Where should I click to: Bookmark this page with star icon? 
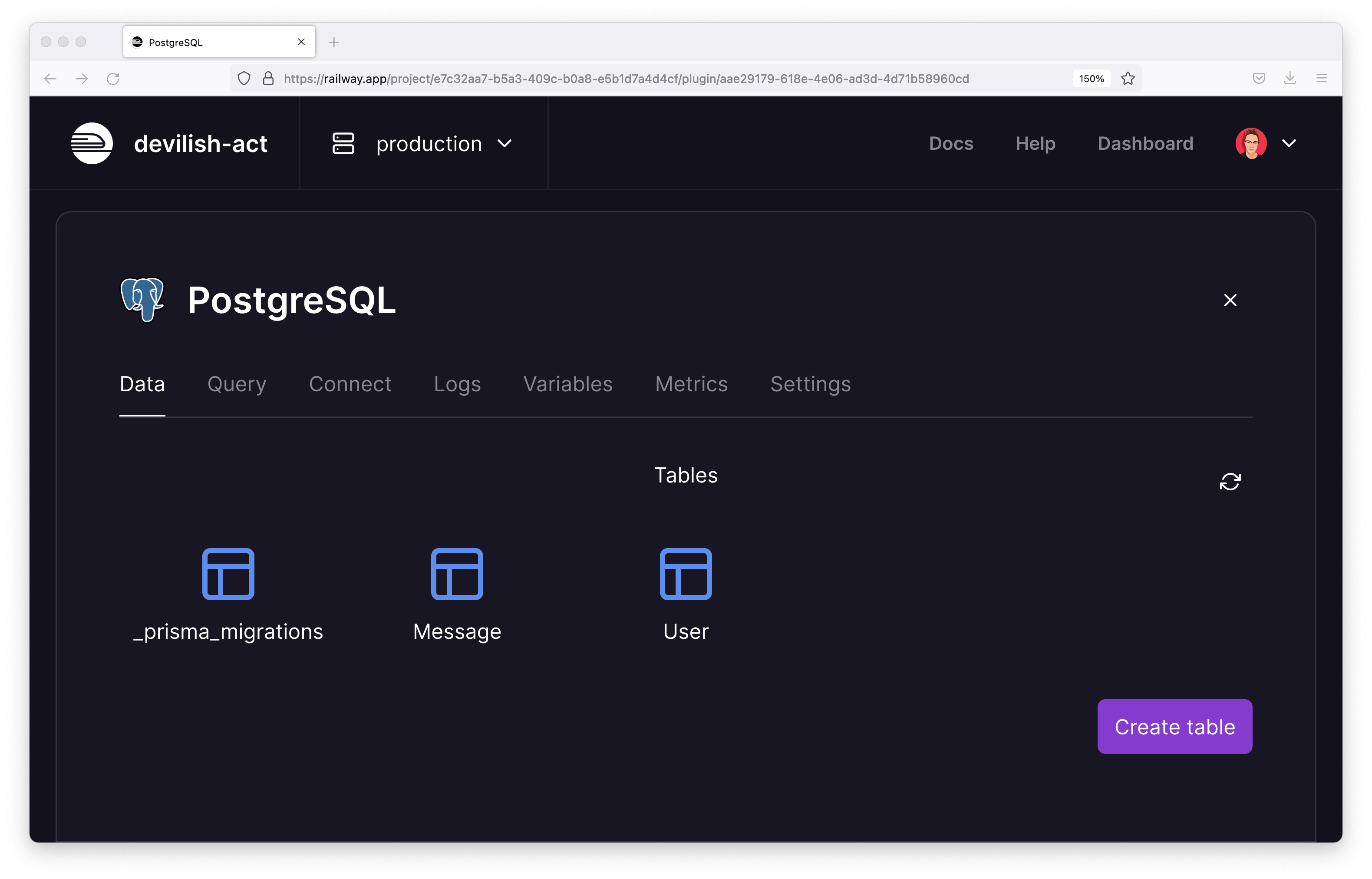coord(1127,79)
